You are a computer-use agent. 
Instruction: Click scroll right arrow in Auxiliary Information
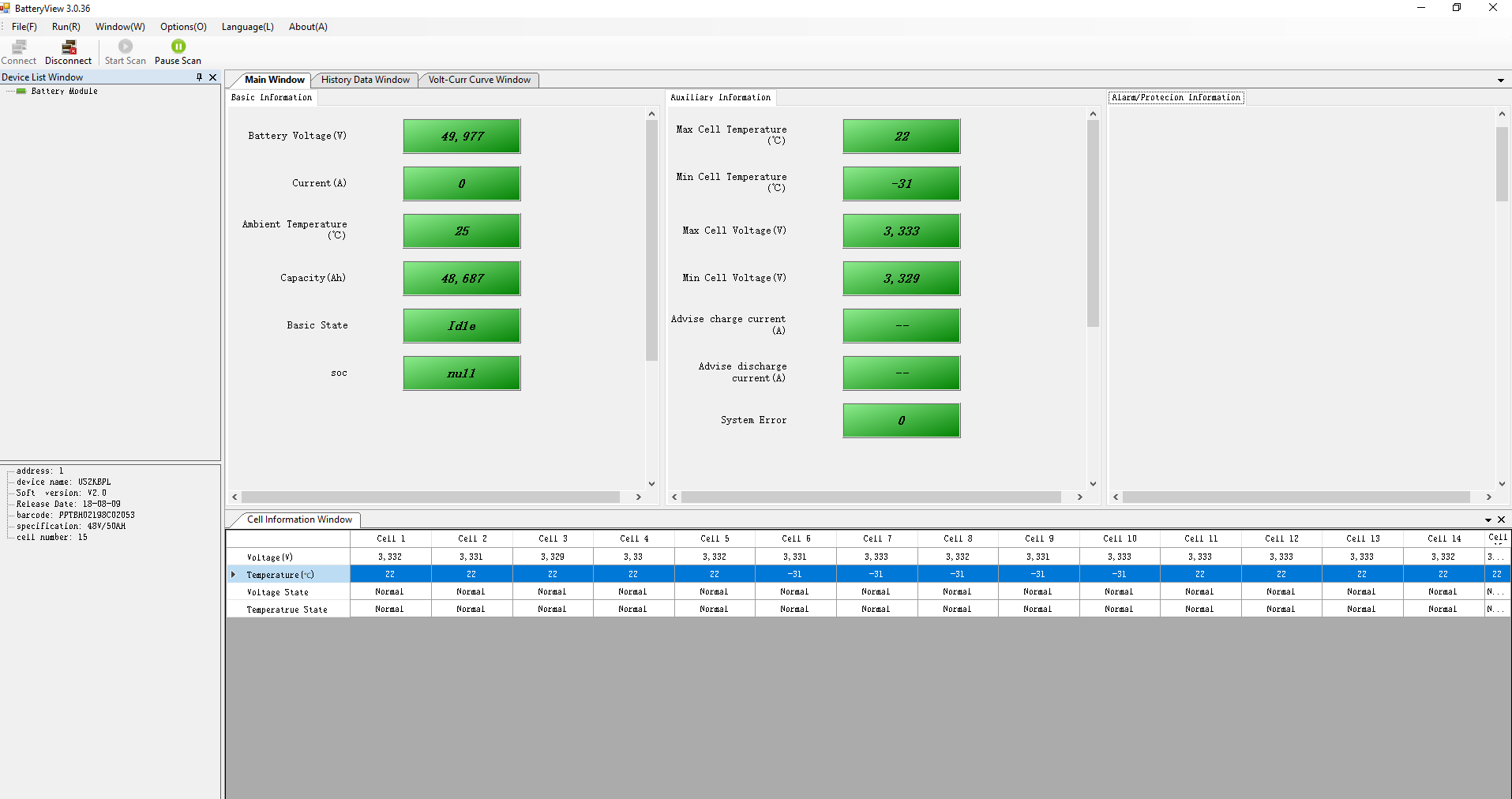1079,497
